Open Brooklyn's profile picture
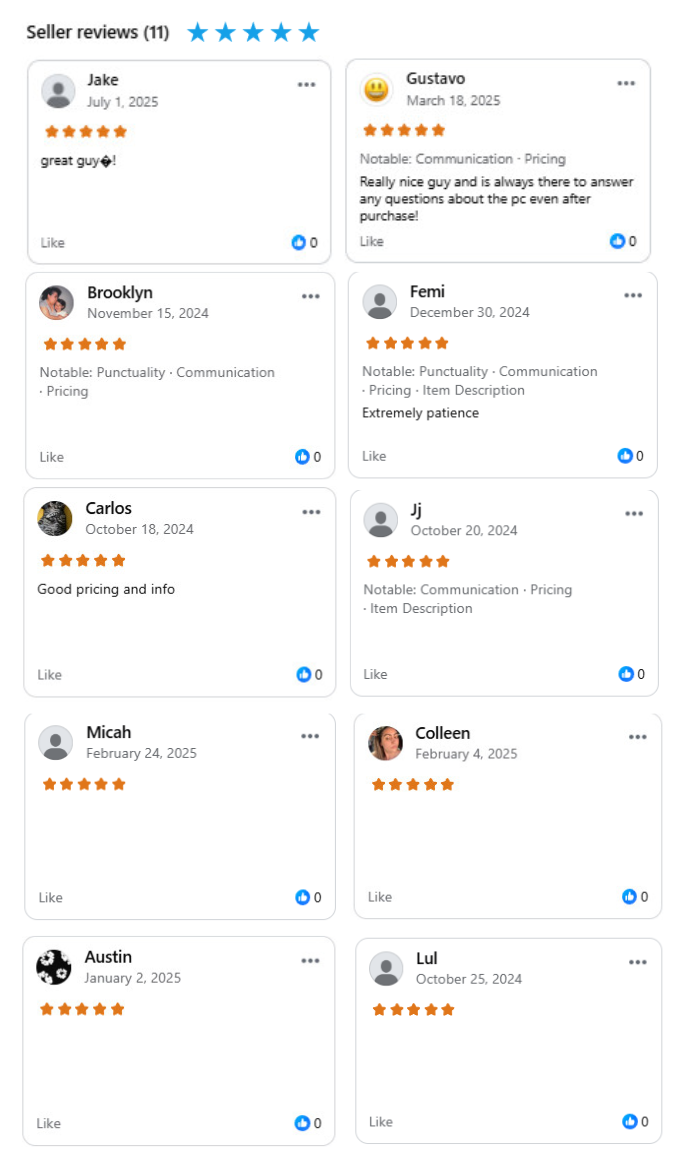 click(x=56, y=302)
